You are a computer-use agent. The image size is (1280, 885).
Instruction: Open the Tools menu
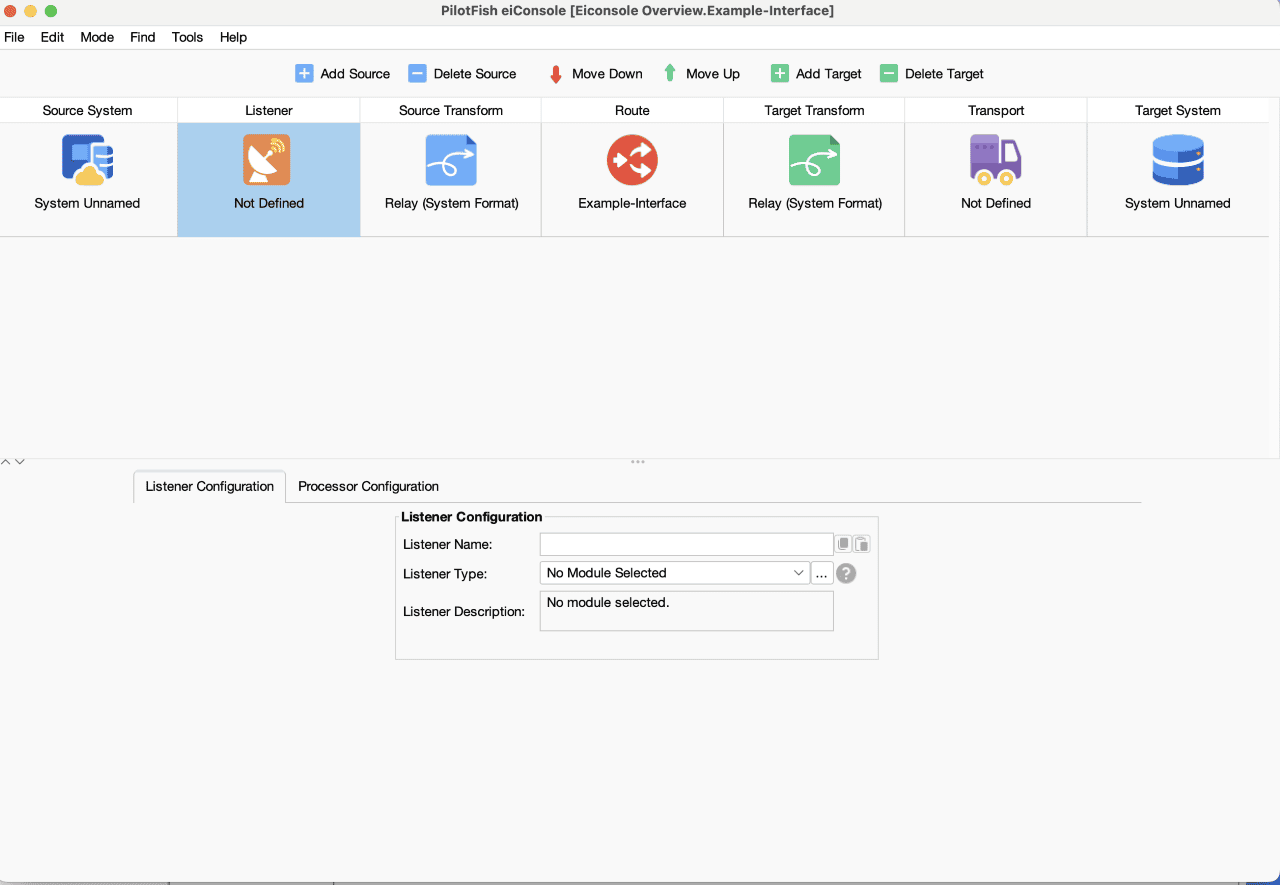pos(187,37)
